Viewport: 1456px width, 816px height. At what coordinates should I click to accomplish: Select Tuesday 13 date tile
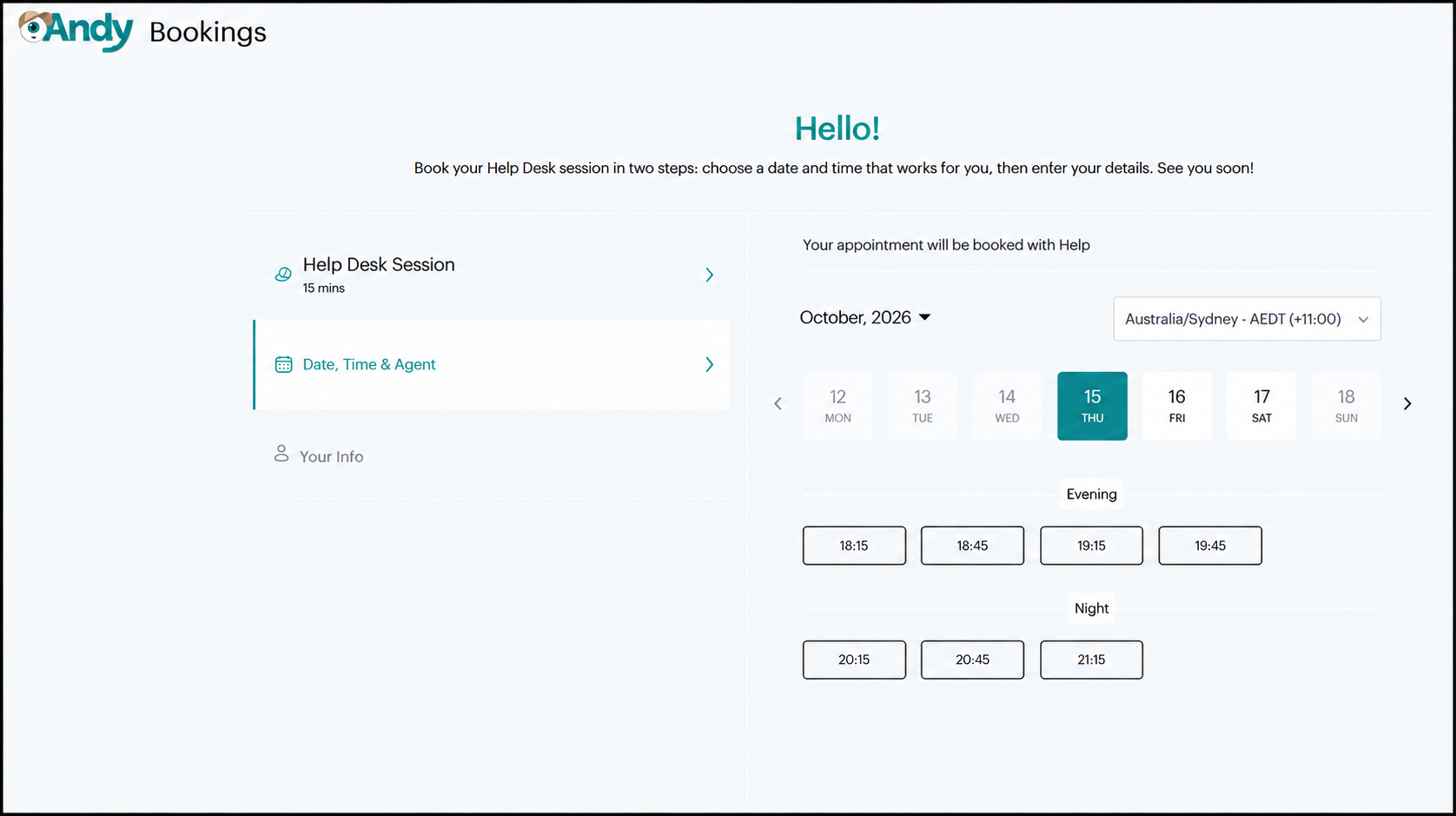[922, 406]
